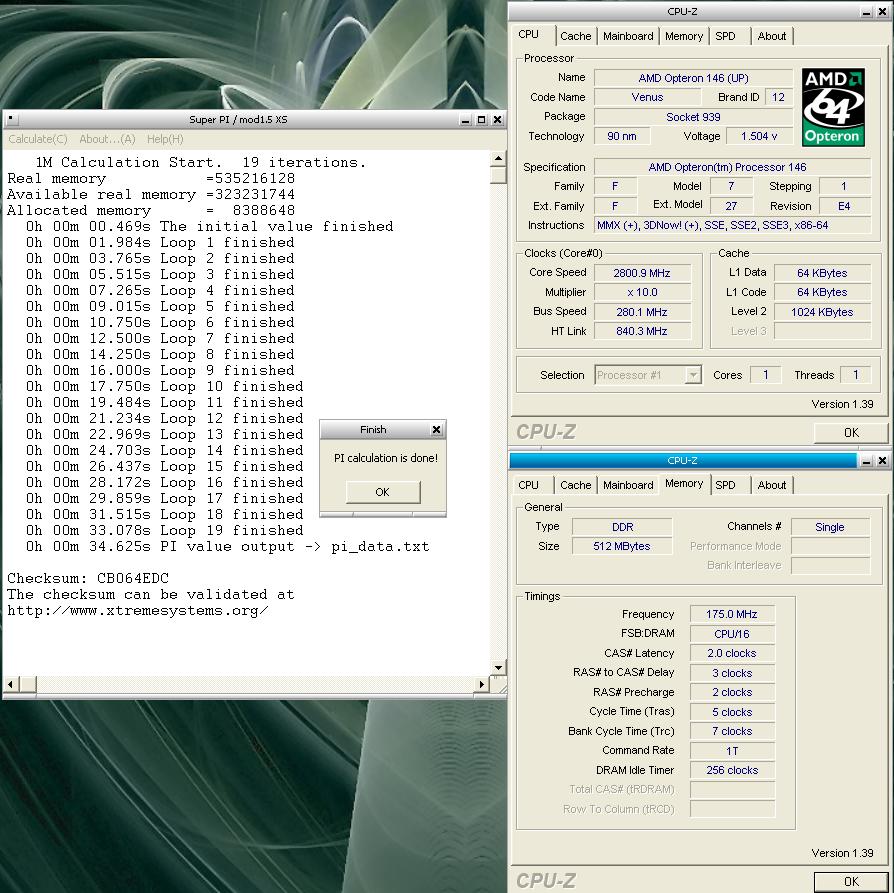
Task: Maximize the Super PI window
Action: point(482,120)
